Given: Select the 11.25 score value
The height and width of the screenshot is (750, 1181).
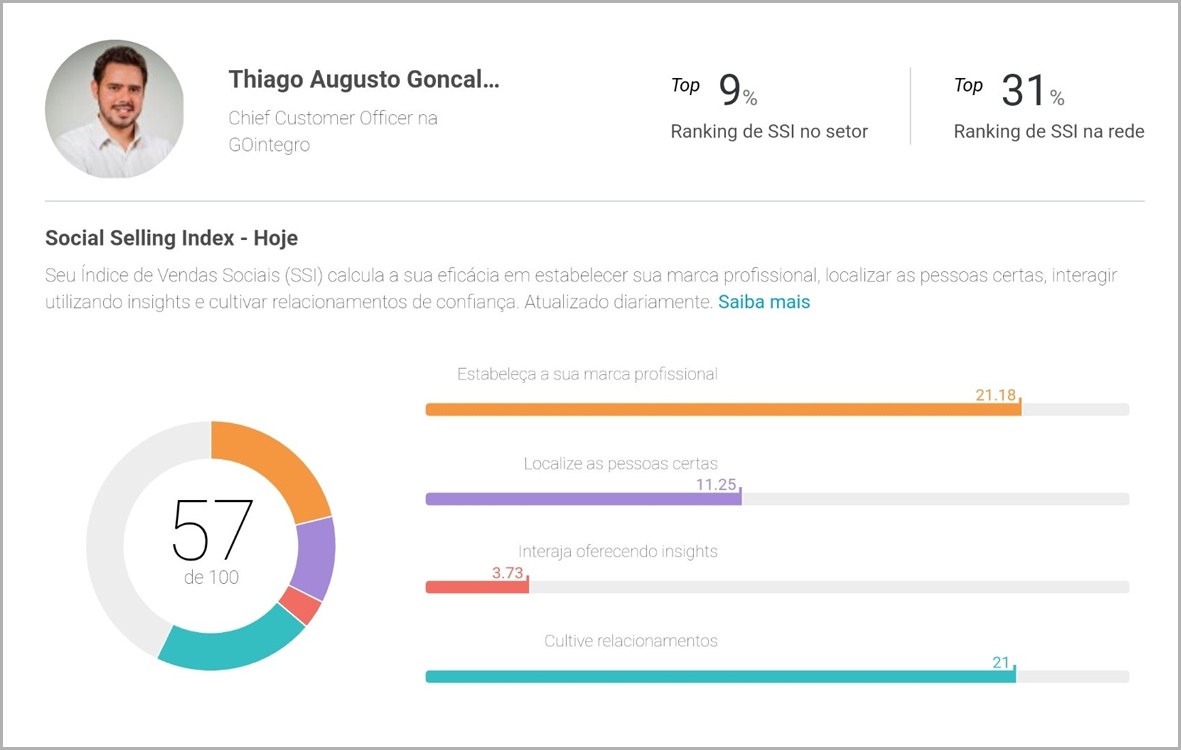Looking at the screenshot, I should tap(714, 484).
